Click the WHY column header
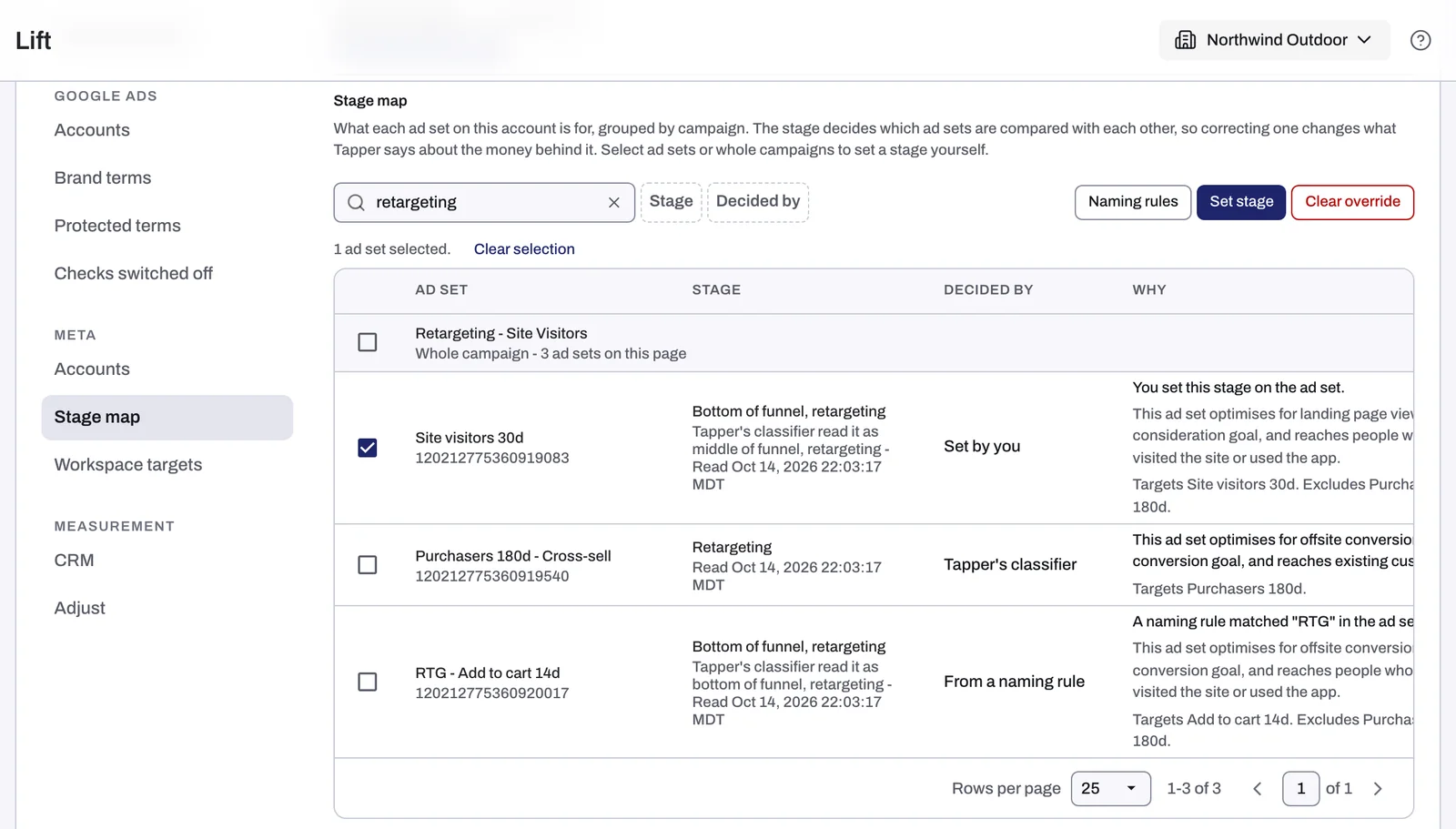This screenshot has width=1456, height=829. click(1149, 290)
